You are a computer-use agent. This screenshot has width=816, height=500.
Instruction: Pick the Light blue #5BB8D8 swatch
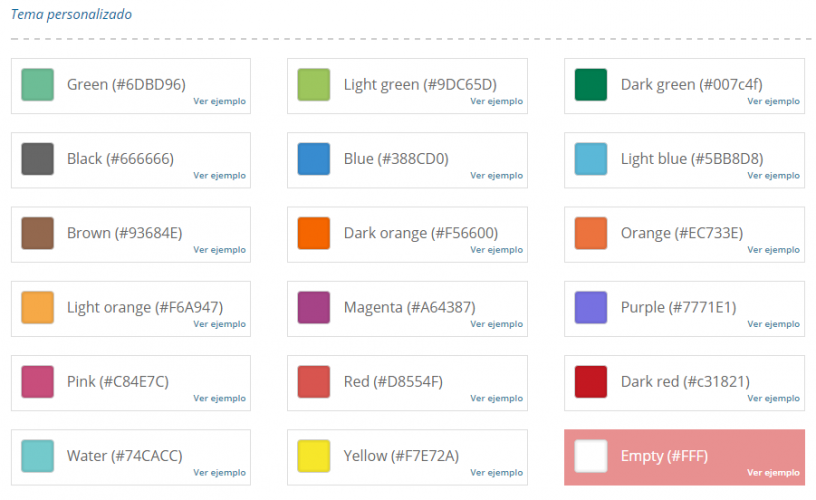[591, 159]
